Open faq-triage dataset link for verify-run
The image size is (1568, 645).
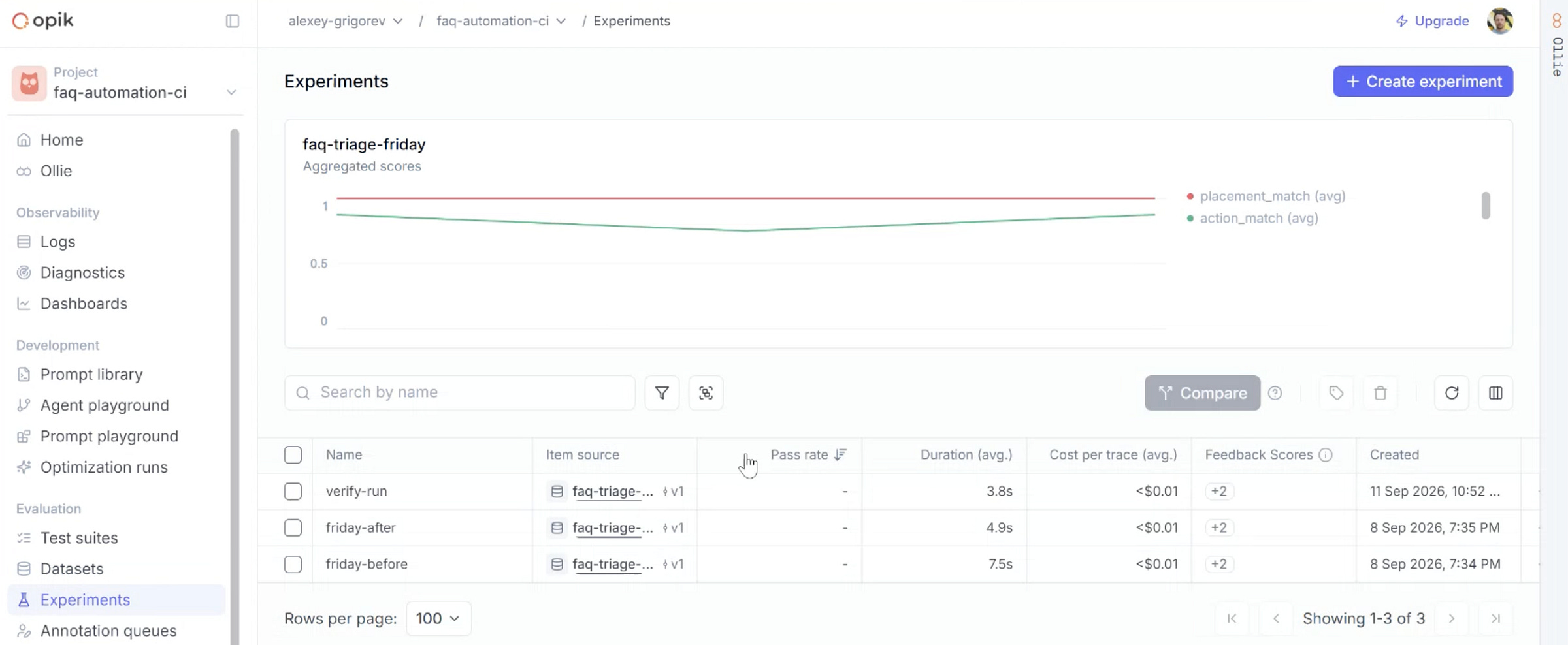(x=612, y=492)
